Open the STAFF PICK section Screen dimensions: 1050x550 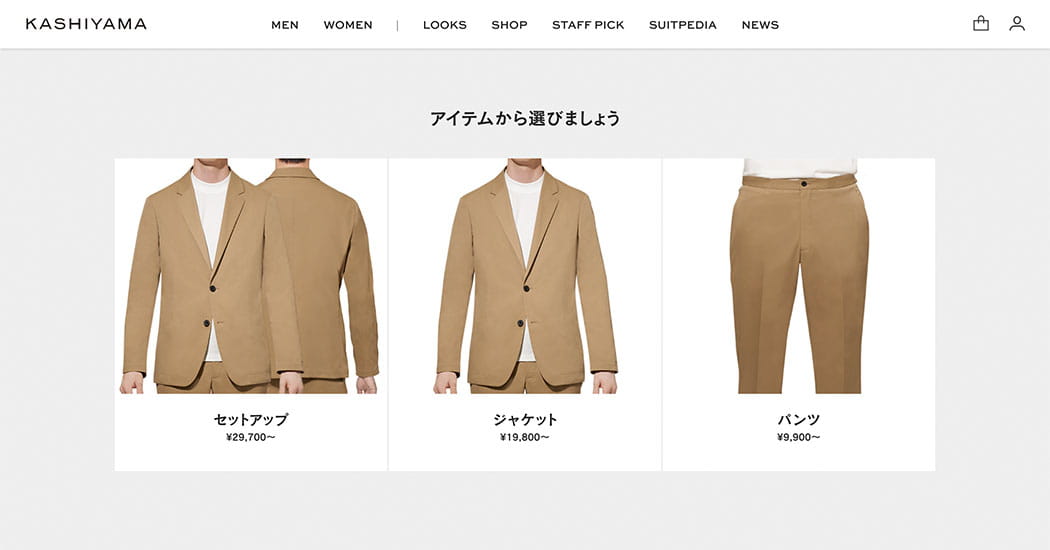588,25
